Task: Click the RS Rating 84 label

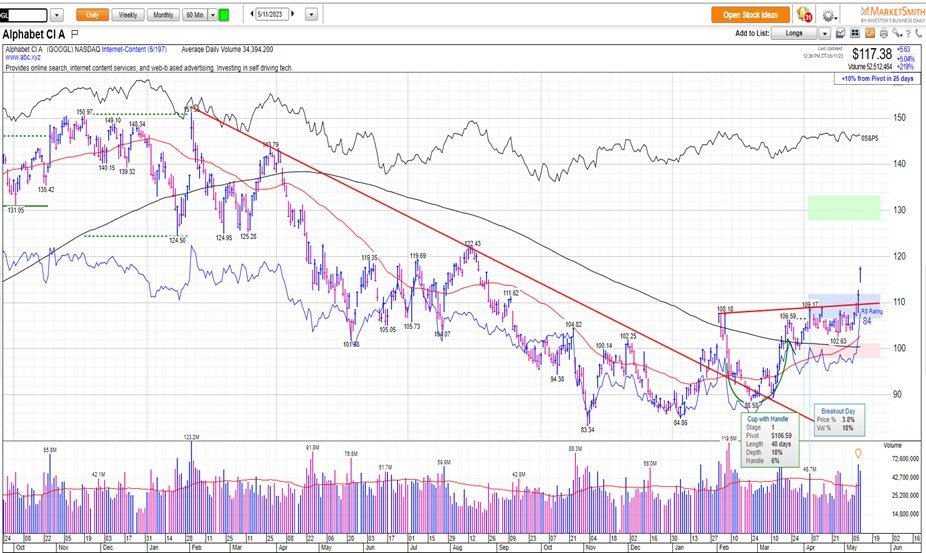Action: pos(871,317)
